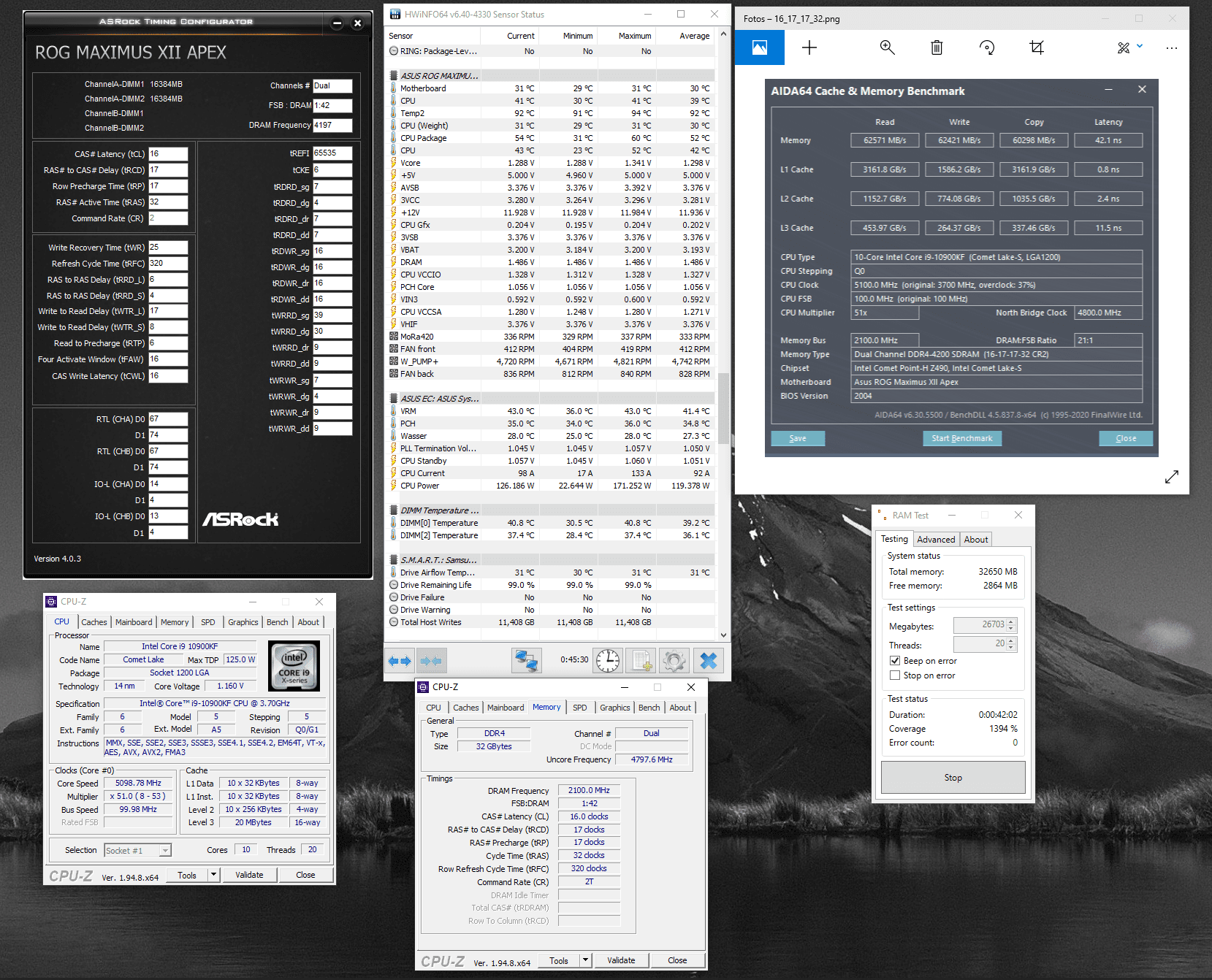Click Stop button in RAM Test

click(x=953, y=778)
